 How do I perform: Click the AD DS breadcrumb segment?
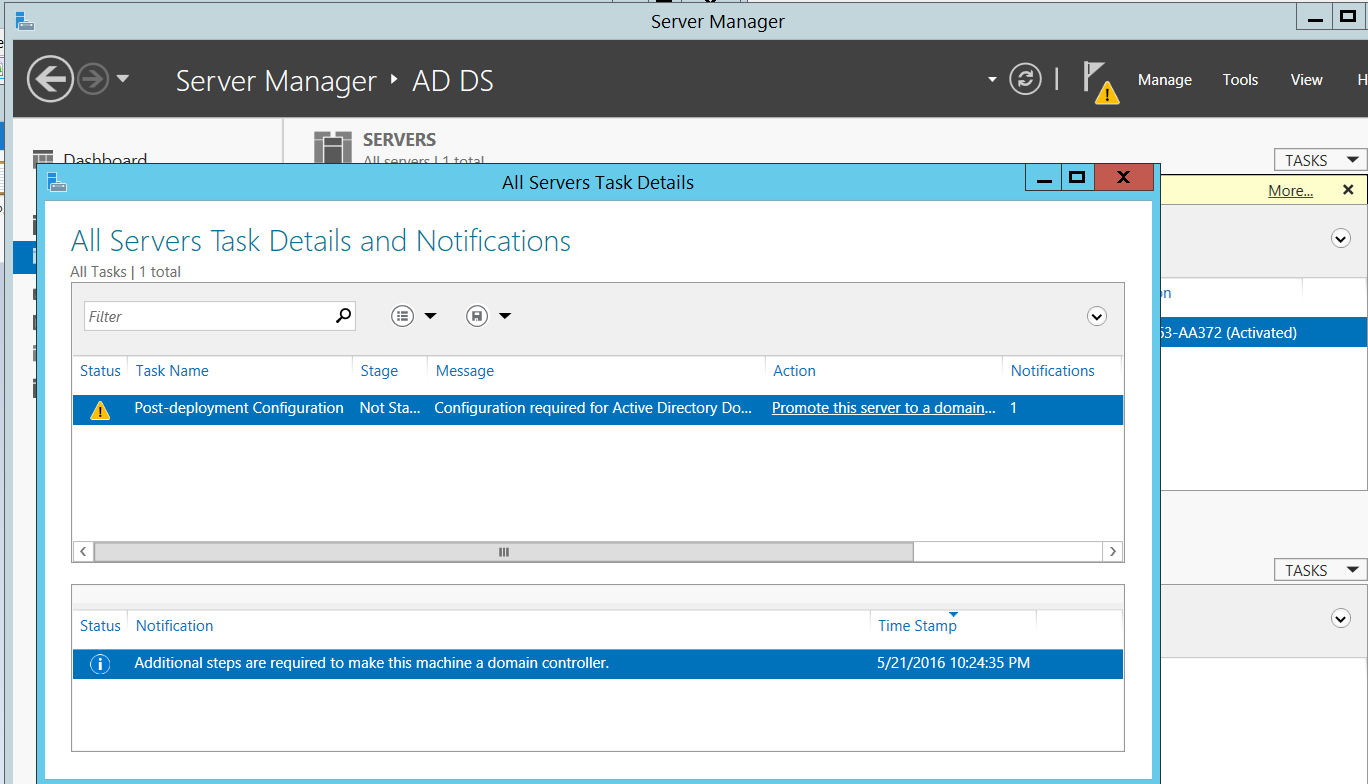pyautogui.click(x=453, y=81)
